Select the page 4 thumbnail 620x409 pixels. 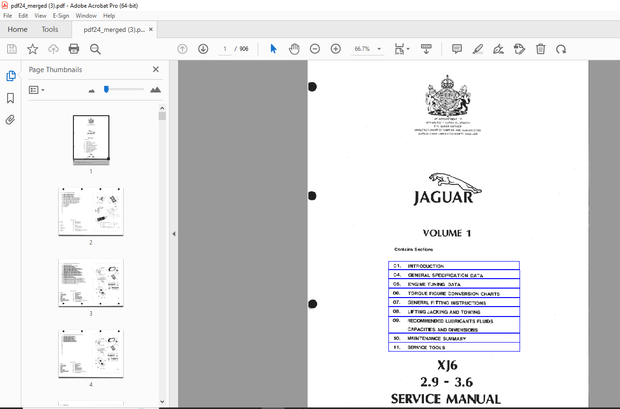(91, 354)
